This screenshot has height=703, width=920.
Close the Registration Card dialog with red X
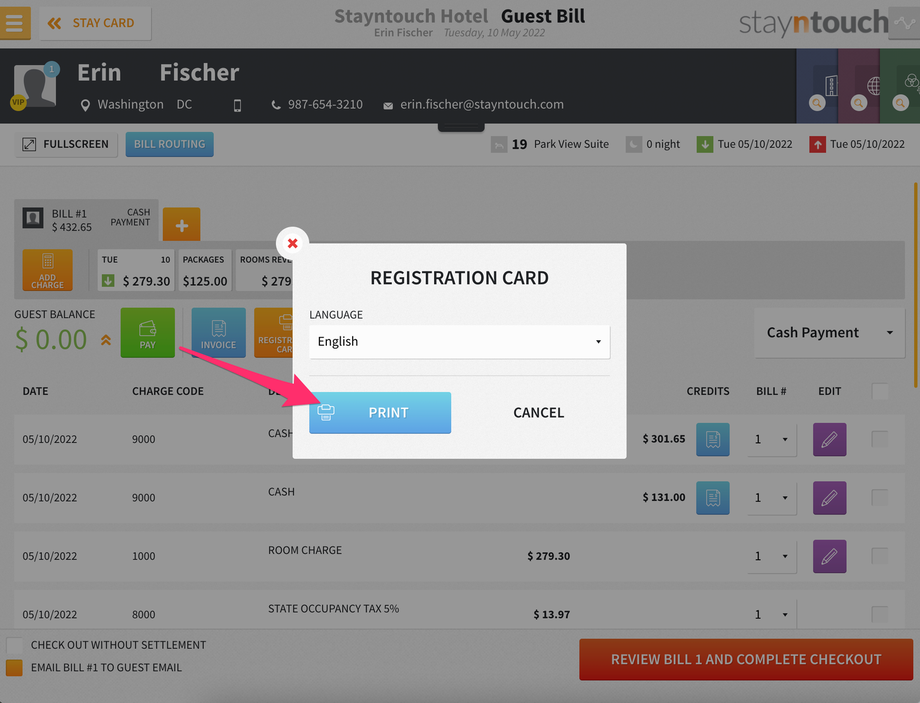point(292,243)
